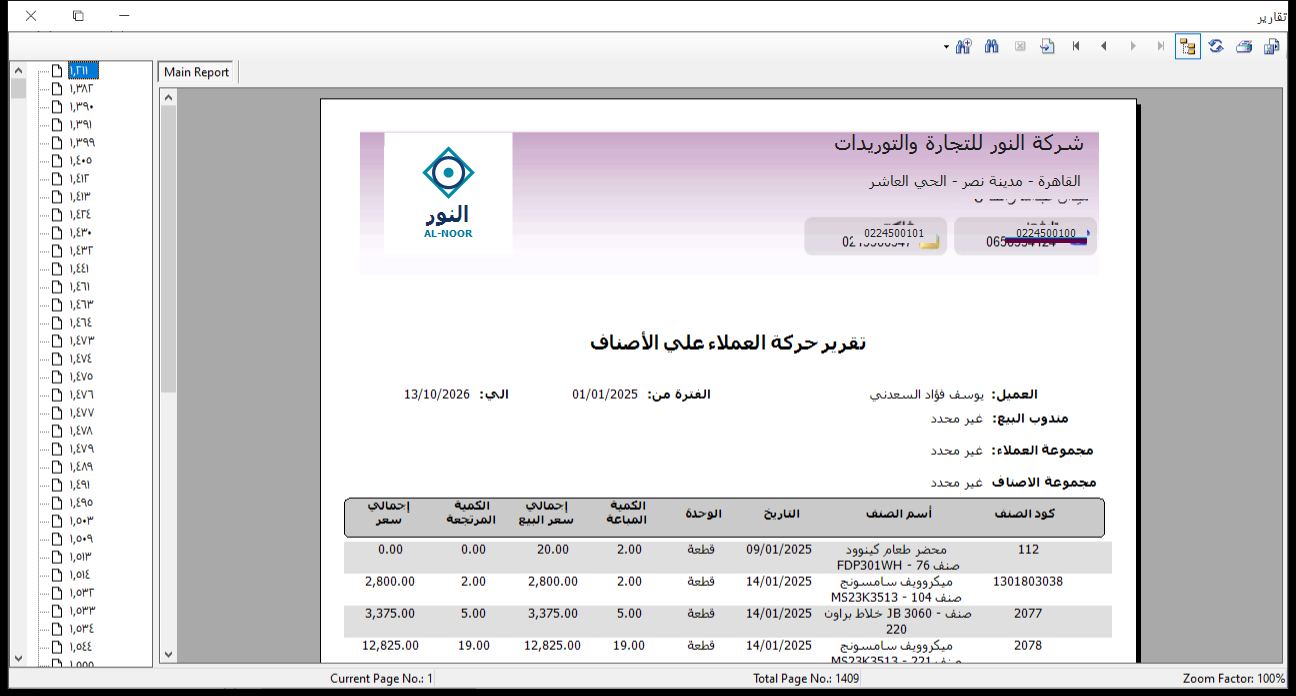
Task: Toggle the group tree panel icon
Action: click(1188, 46)
